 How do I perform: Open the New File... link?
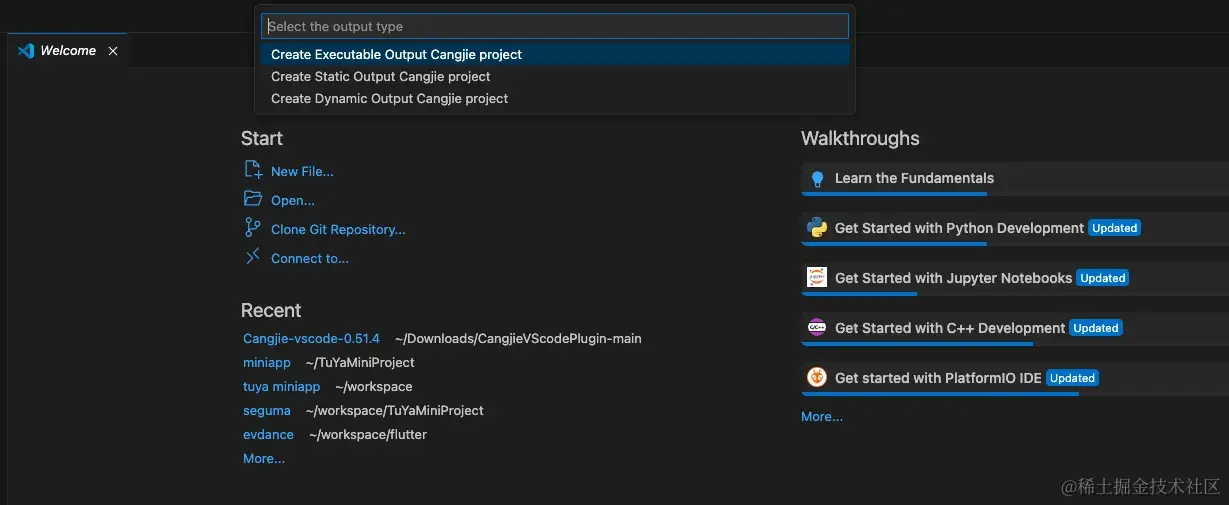[x=302, y=172]
